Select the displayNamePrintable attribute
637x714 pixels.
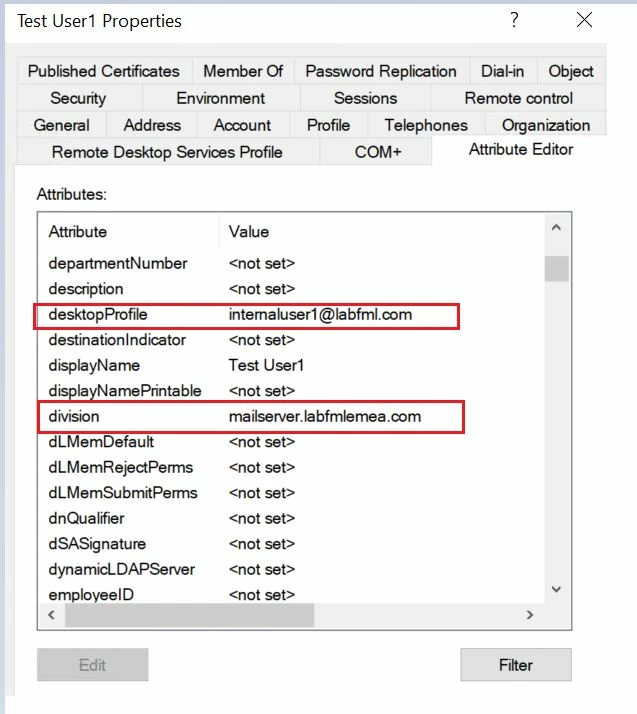pyautogui.click(x=125, y=391)
